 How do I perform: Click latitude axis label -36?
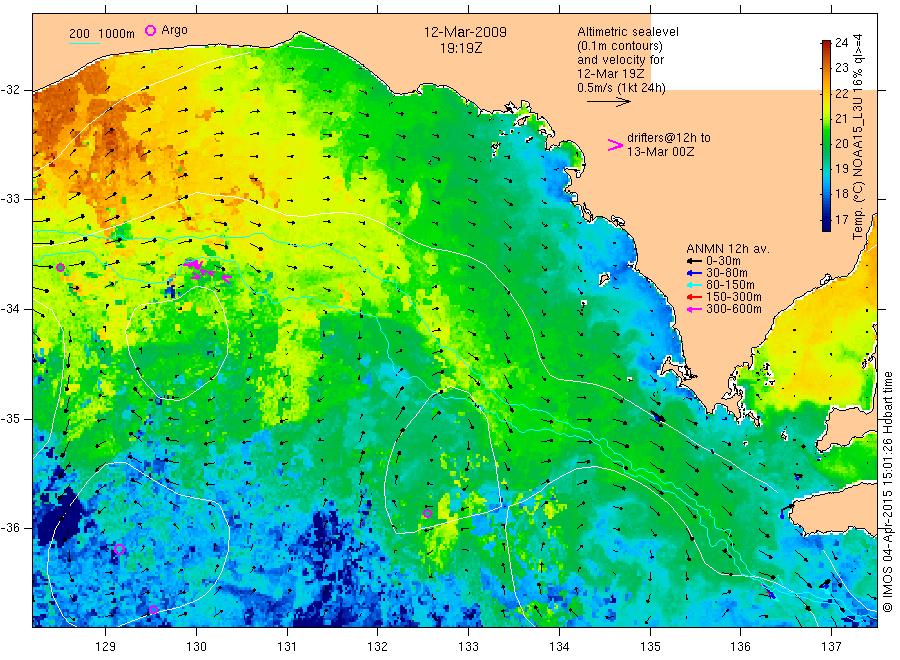[x=10, y=527]
